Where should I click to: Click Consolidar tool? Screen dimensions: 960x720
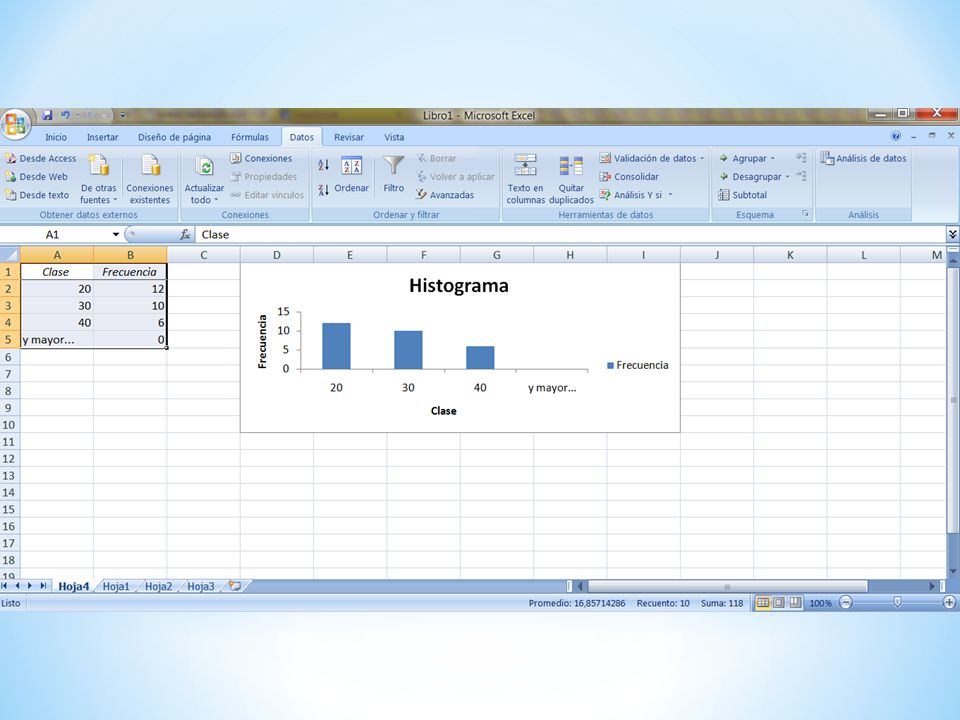pyautogui.click(x=629, y=176)
